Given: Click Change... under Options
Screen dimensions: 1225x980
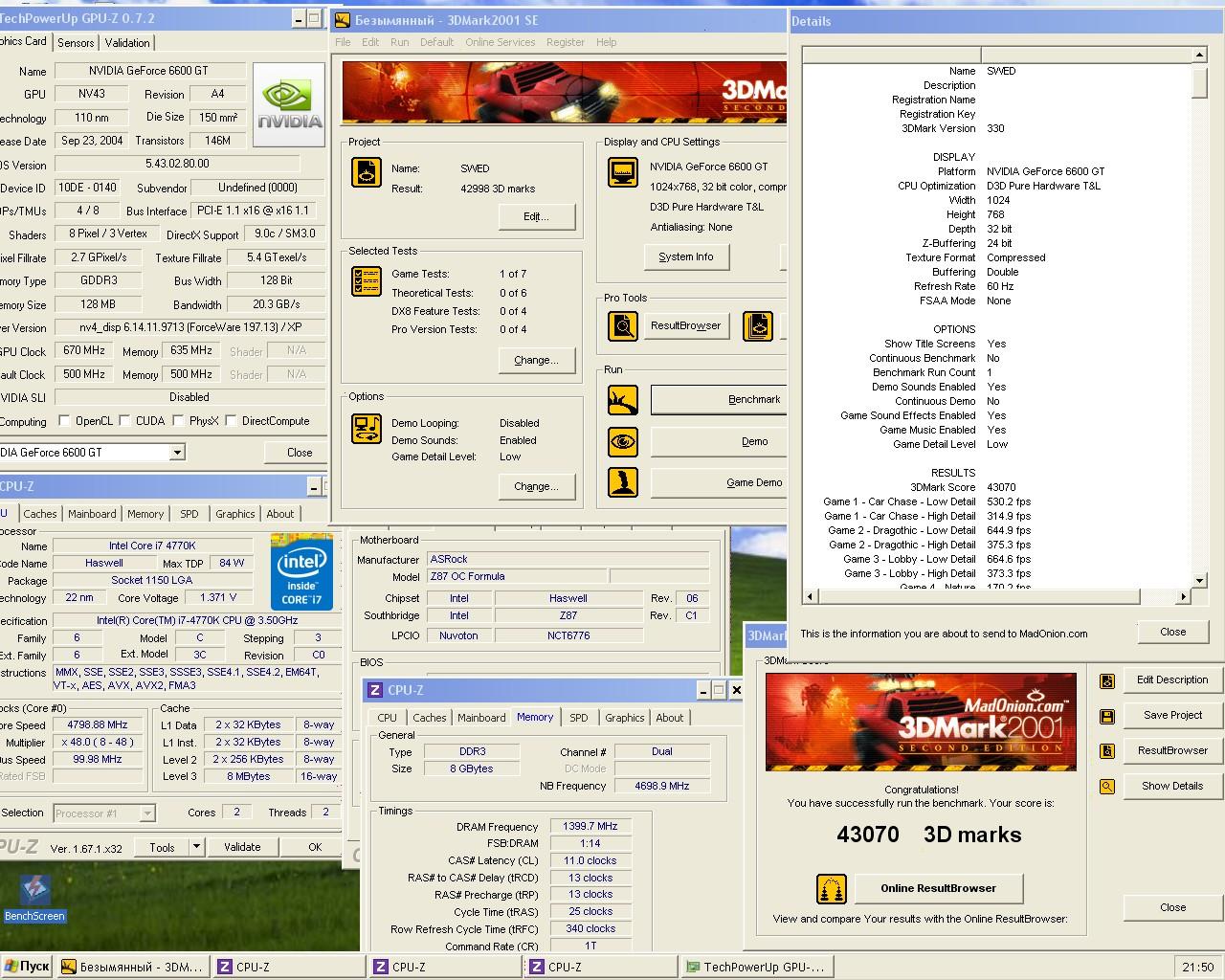Looking at the screenshot, I should tap(536, 486).
